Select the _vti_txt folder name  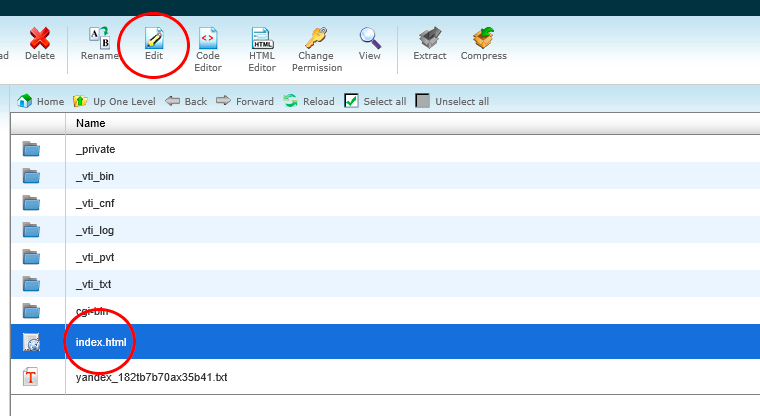94,285
